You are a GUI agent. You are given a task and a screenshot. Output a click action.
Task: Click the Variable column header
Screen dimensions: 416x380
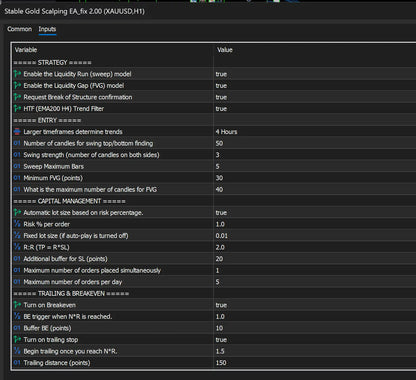(26, 50)
